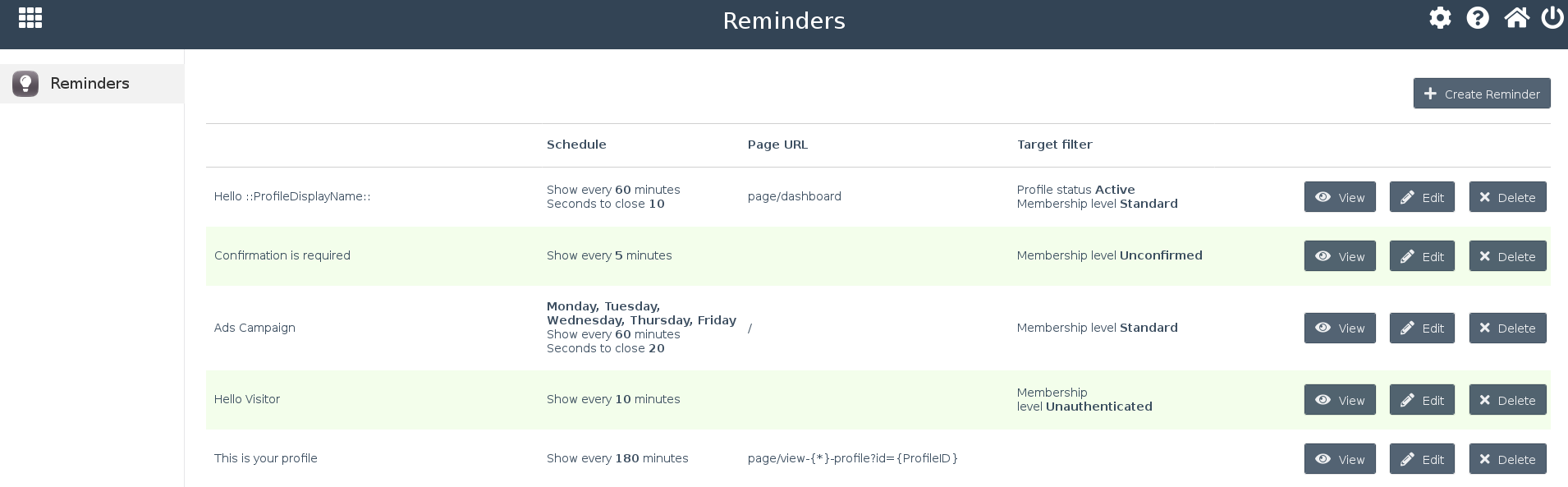Viewport: 1568px width, 487px height.
Task: Go to home via the house icon
Action: 1516,18
